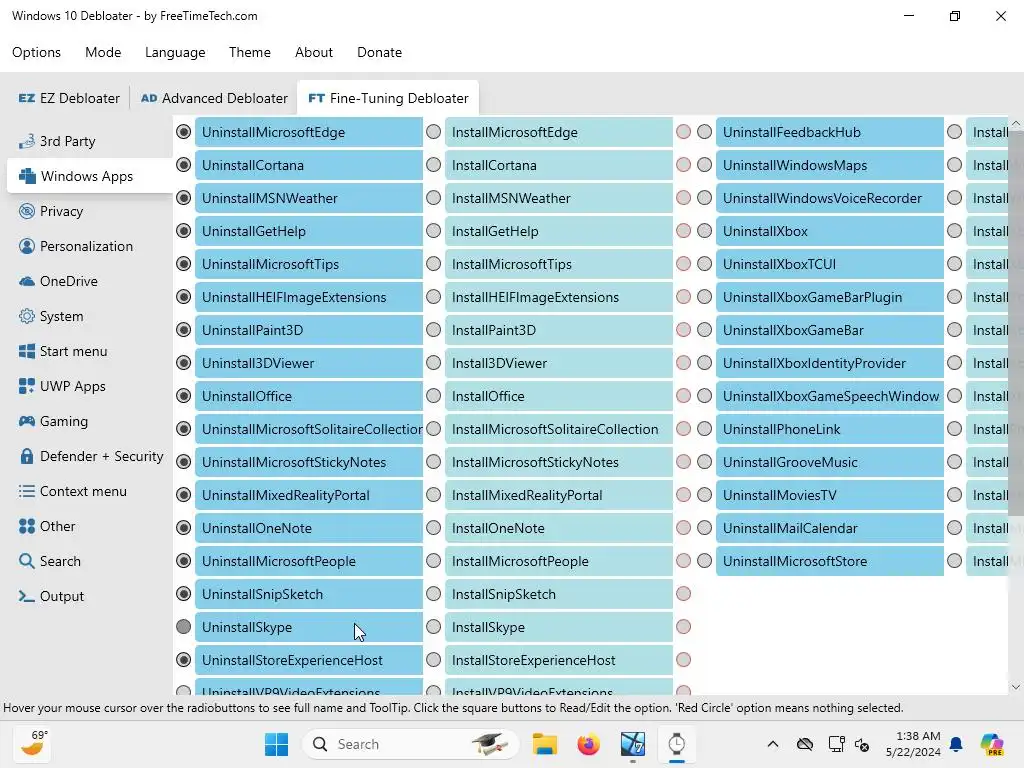Click the System gear icon
Screen dimensions: 1024x768
coord(27,316)
